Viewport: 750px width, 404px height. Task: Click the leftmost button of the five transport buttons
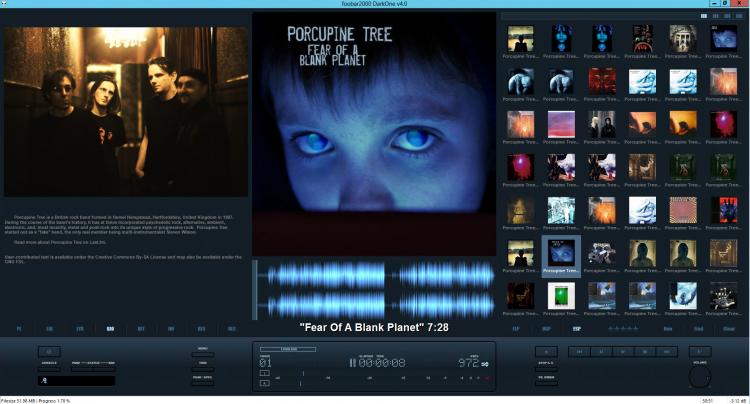(579, 352)
